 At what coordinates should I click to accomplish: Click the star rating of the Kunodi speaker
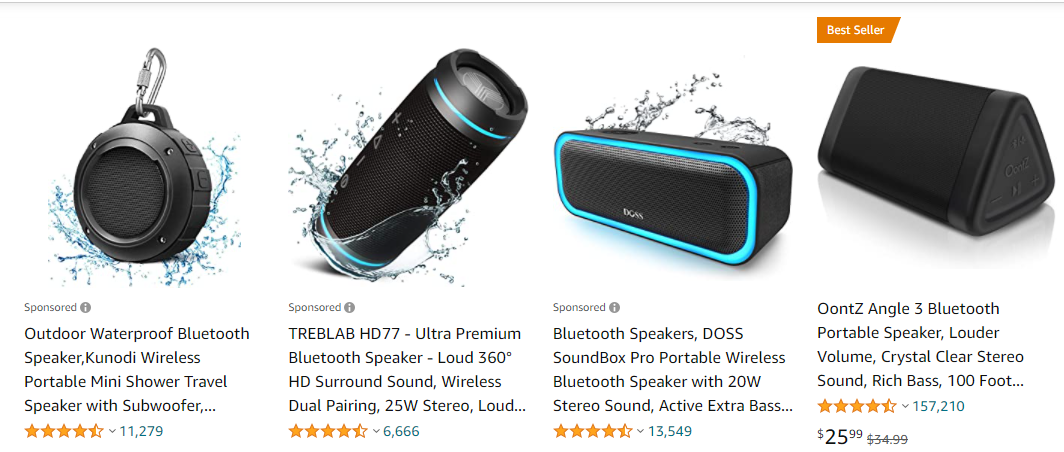tap(64, 430)
